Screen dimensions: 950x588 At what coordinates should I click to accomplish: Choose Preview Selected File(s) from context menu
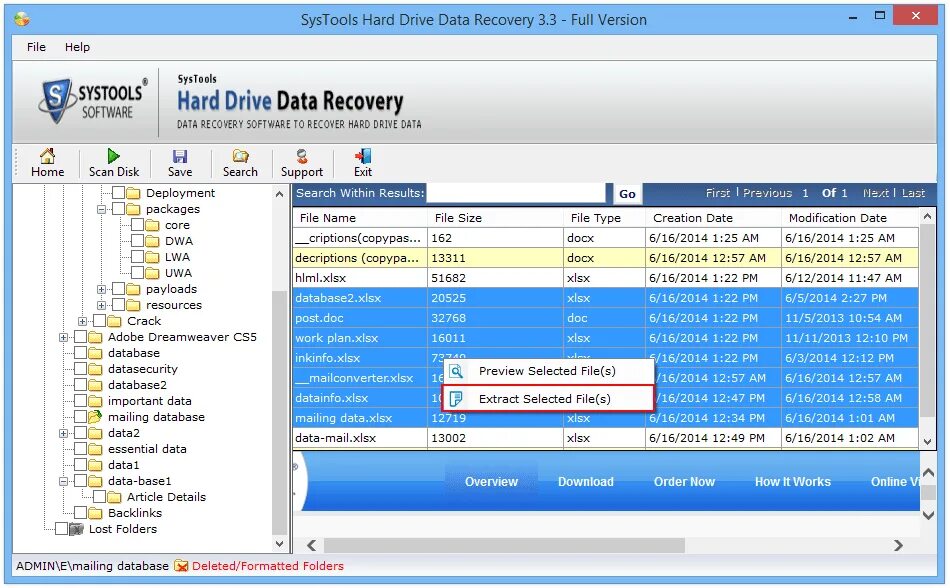[x=548, y=371]
